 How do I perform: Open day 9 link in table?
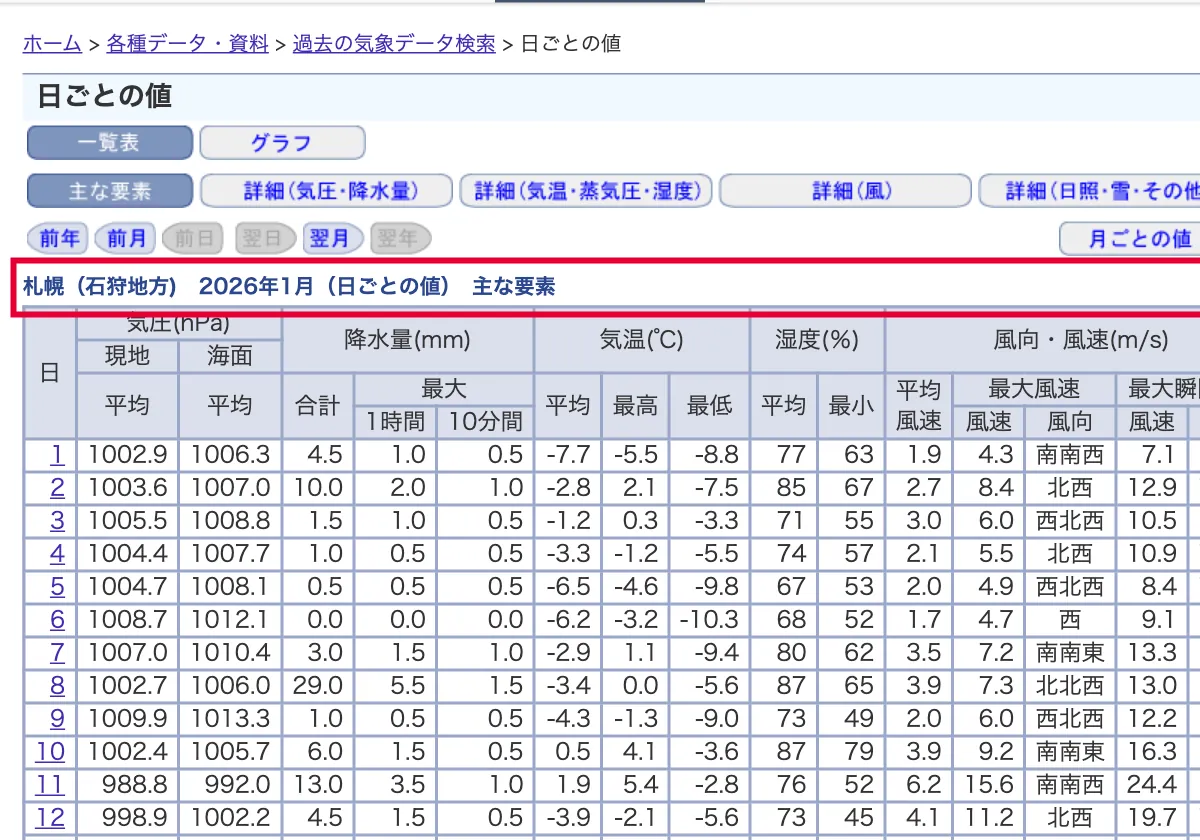coord(57,719)
